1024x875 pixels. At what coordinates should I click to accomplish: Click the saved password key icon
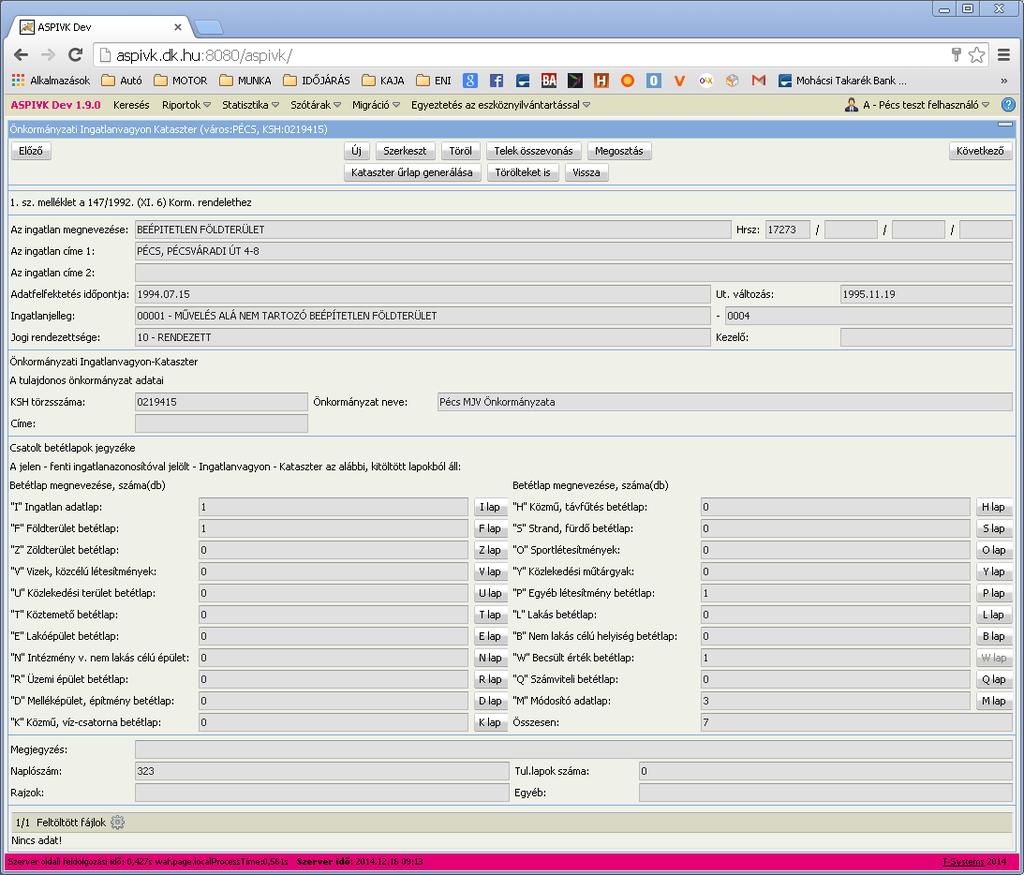956,55
